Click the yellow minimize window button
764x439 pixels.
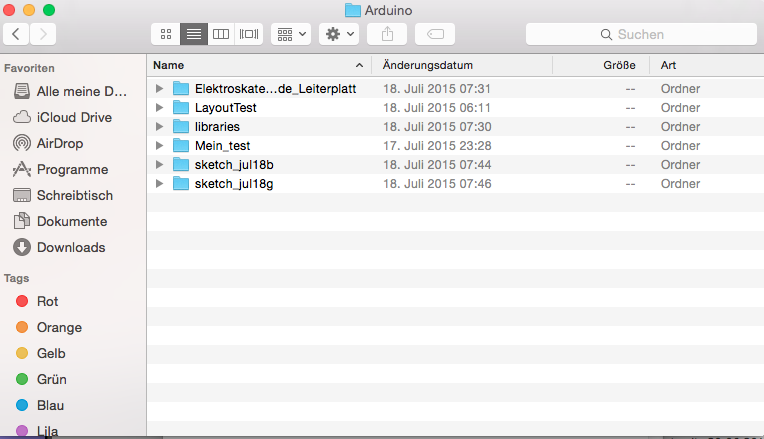pyautogui.click(x=29, y=10)
